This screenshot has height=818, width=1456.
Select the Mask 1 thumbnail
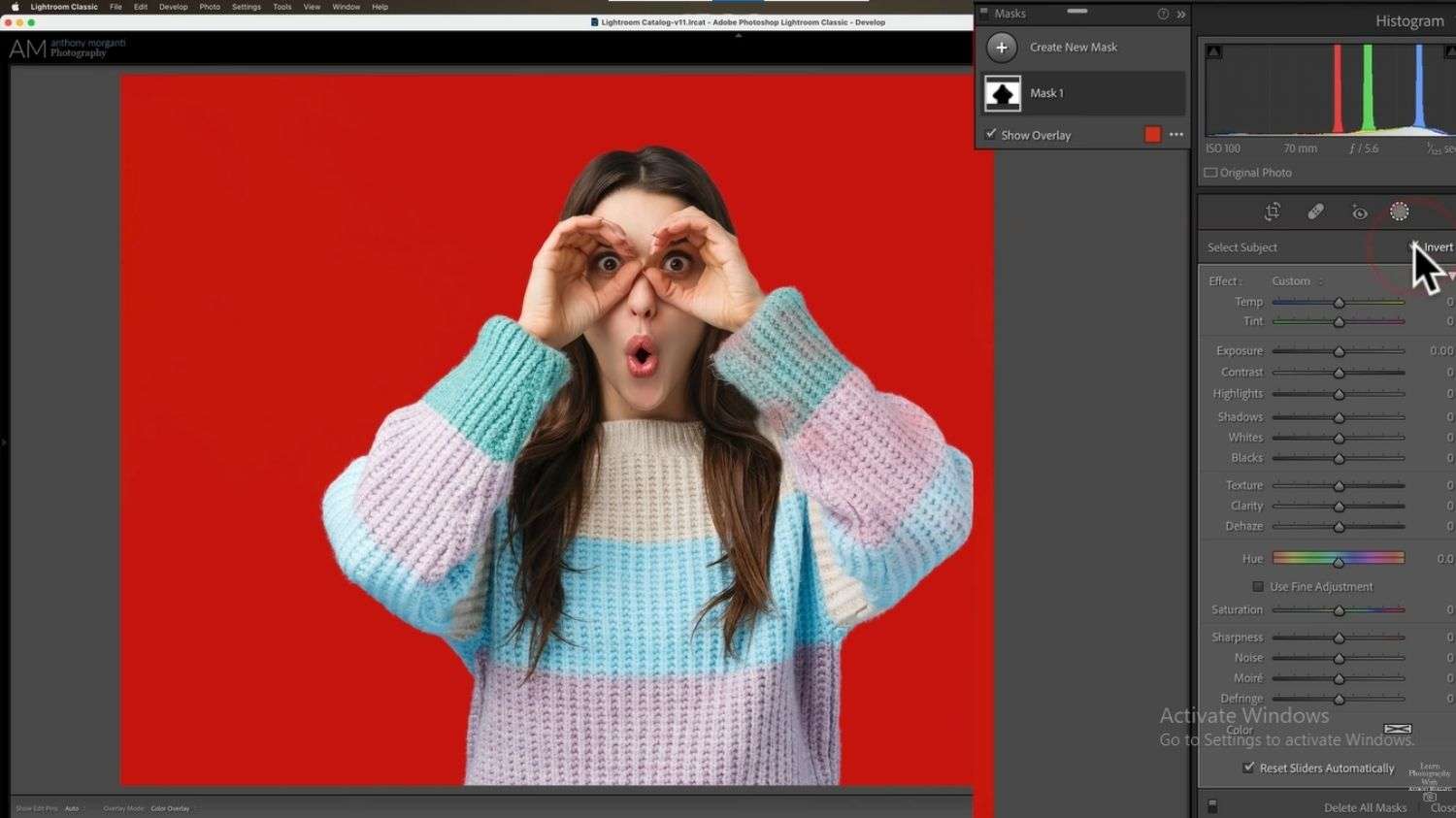(1003, 92)
